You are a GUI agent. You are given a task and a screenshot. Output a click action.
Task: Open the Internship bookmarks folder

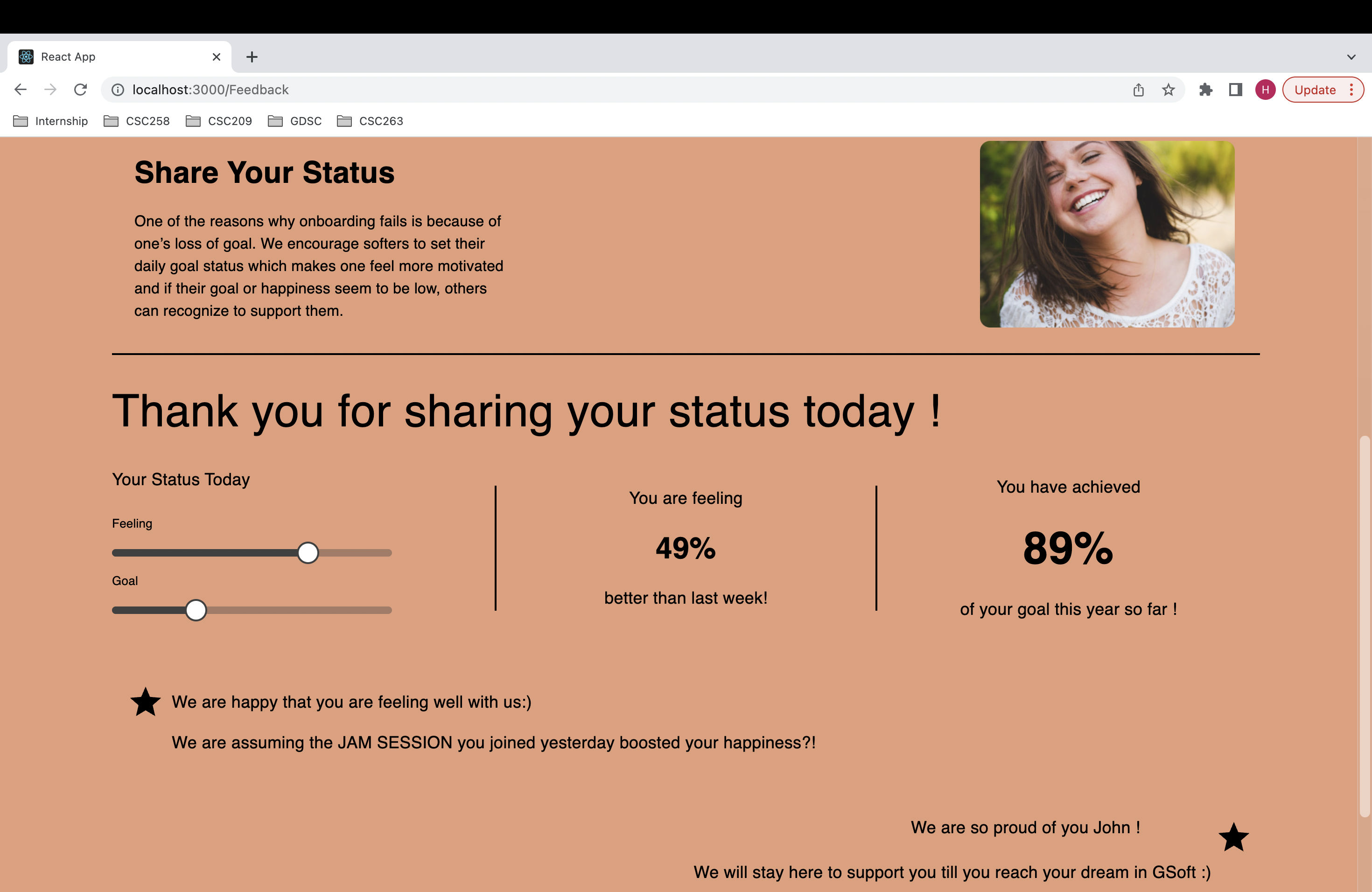[51, 121]
